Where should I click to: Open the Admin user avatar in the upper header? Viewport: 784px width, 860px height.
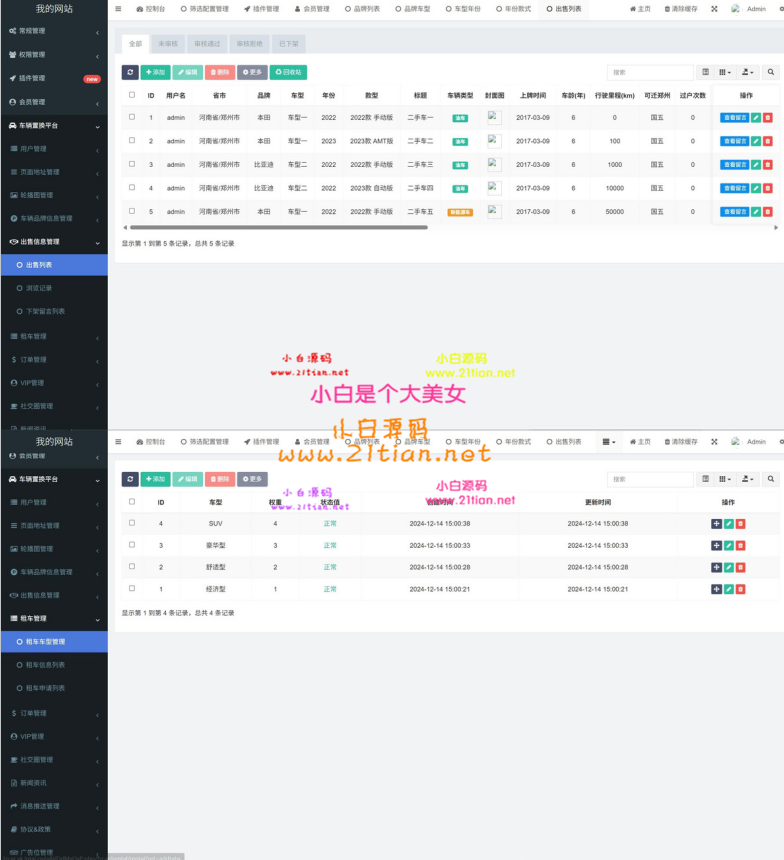[x=736, y=9]
